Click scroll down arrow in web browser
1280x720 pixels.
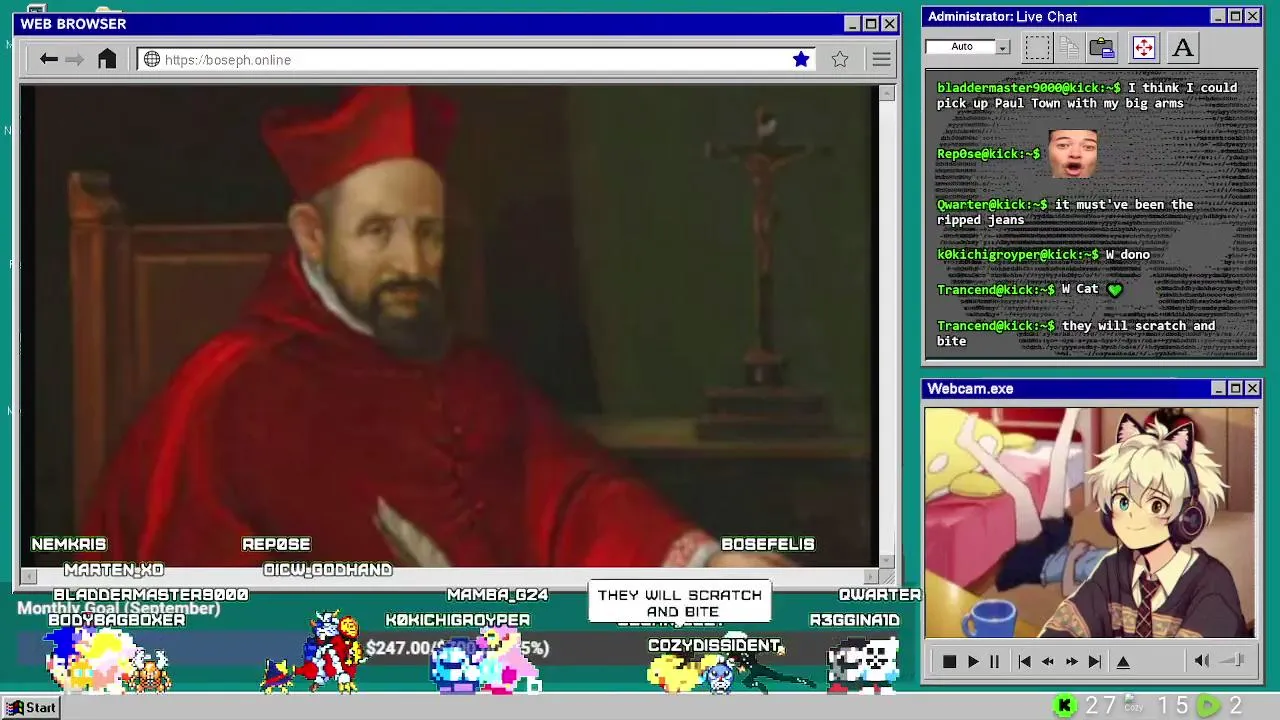[x=886, y=561]
